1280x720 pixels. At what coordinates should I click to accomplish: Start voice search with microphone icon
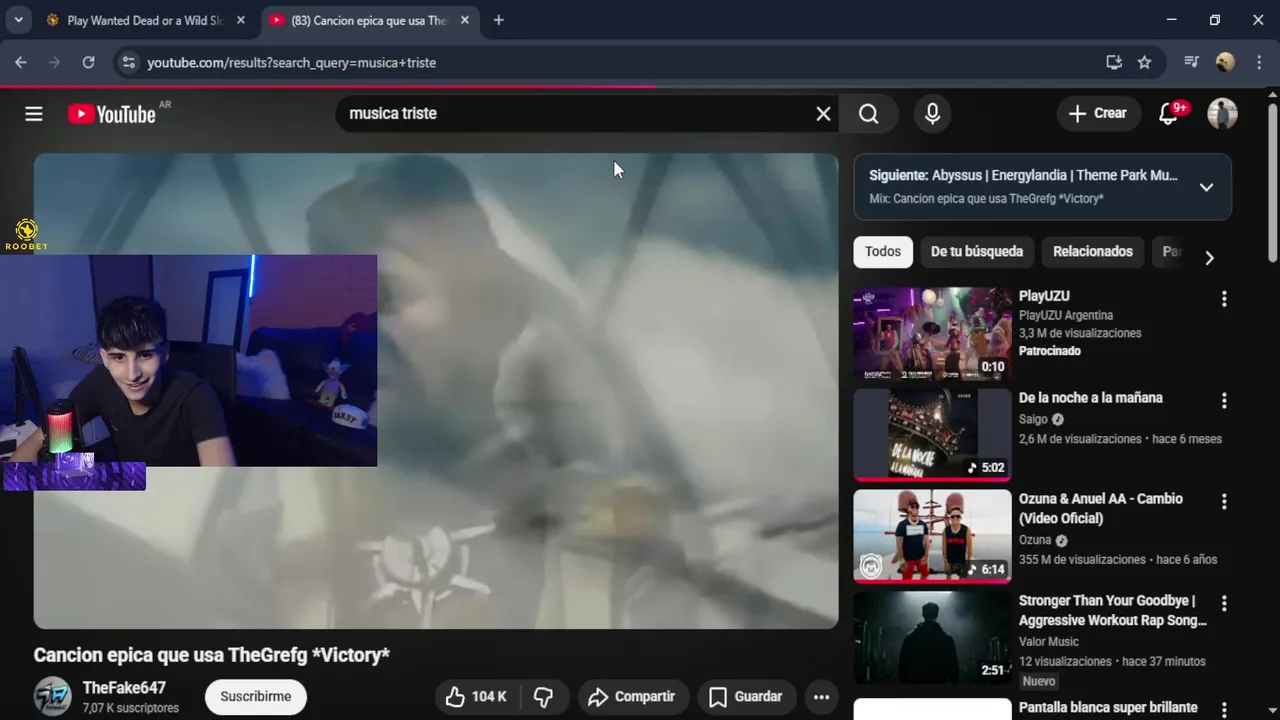click(932, 114)
